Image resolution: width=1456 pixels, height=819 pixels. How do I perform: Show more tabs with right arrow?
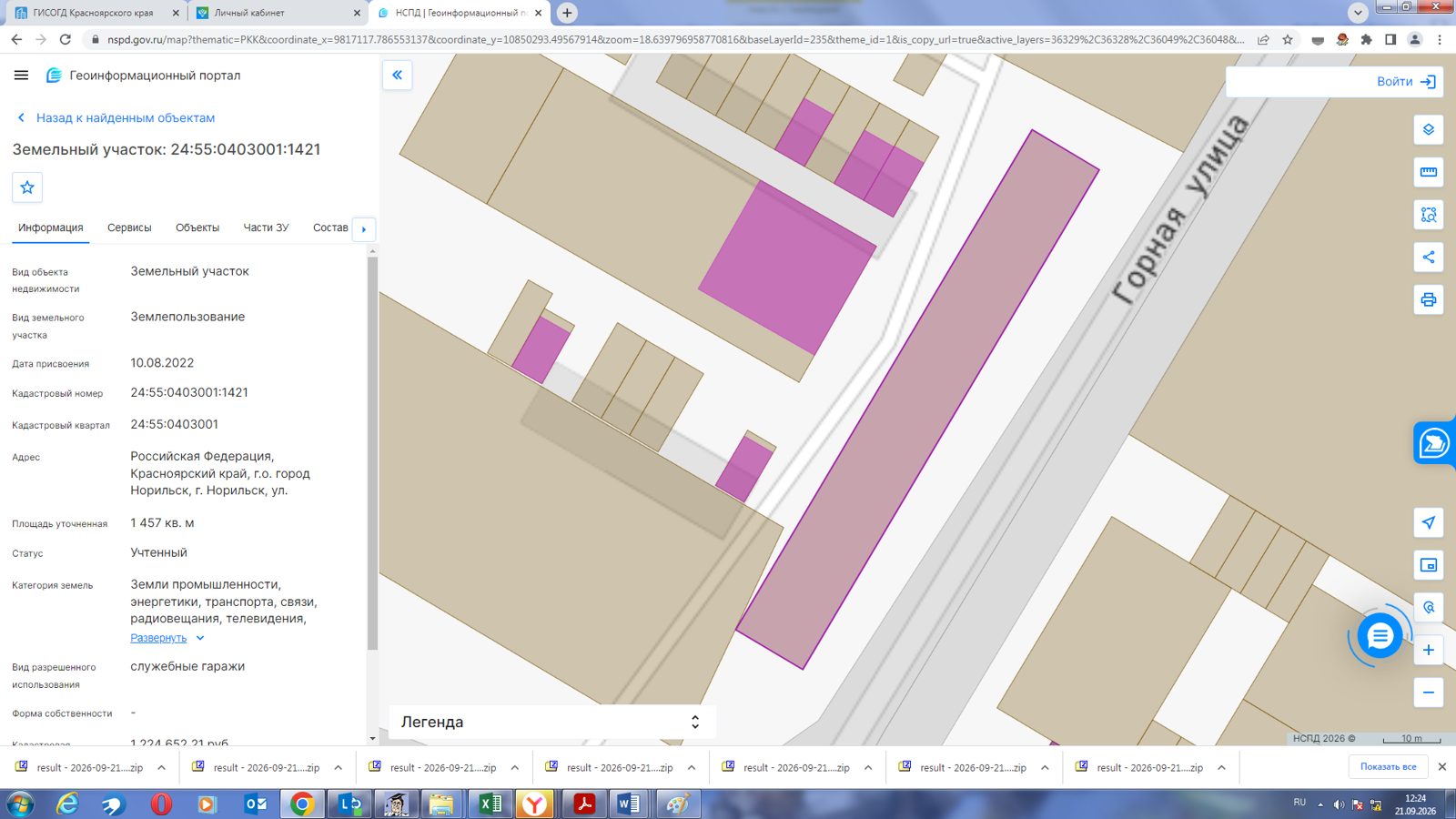[x=364, y=229]
